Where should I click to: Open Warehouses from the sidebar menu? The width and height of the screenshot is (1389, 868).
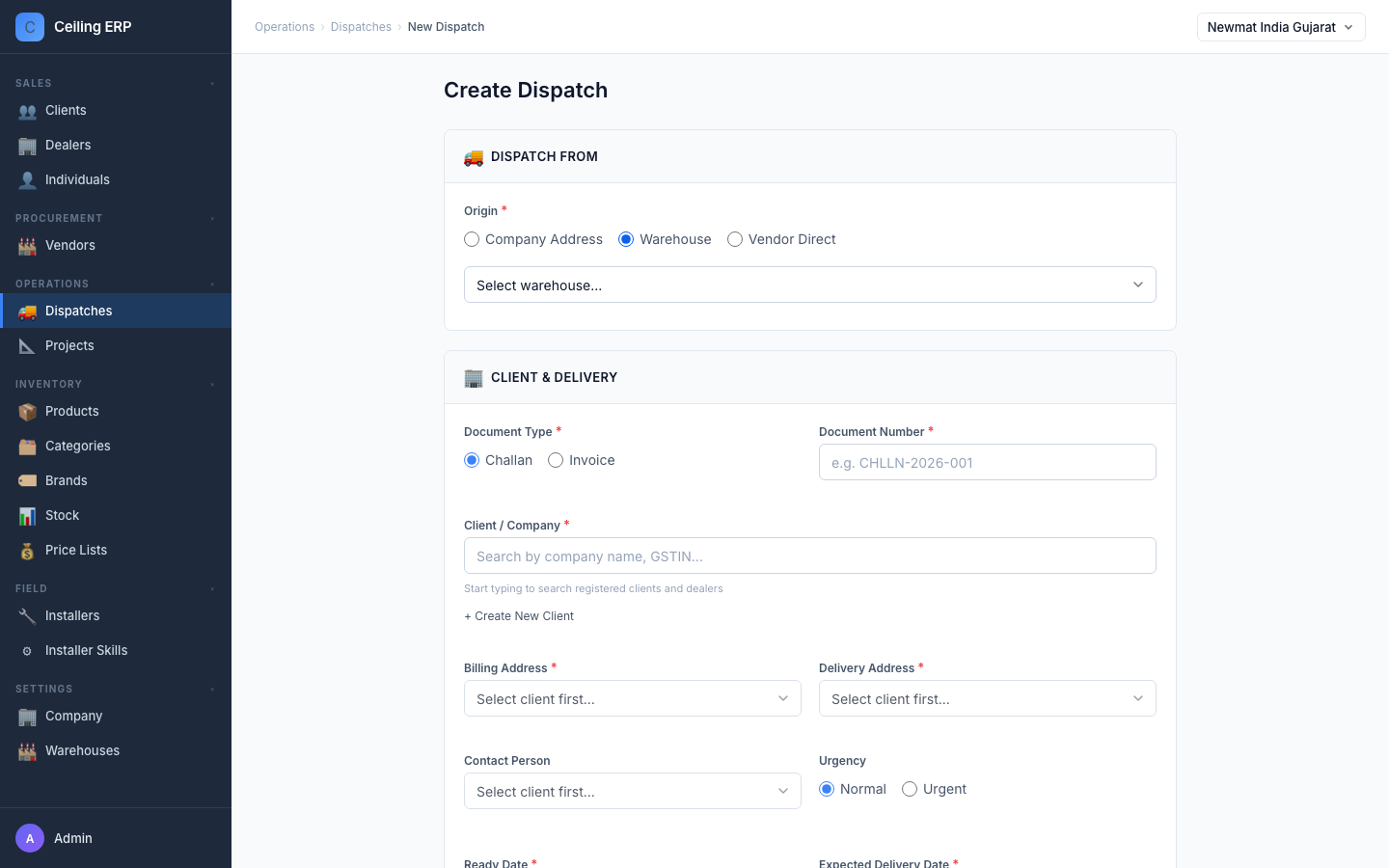click(x=116, y=750)
